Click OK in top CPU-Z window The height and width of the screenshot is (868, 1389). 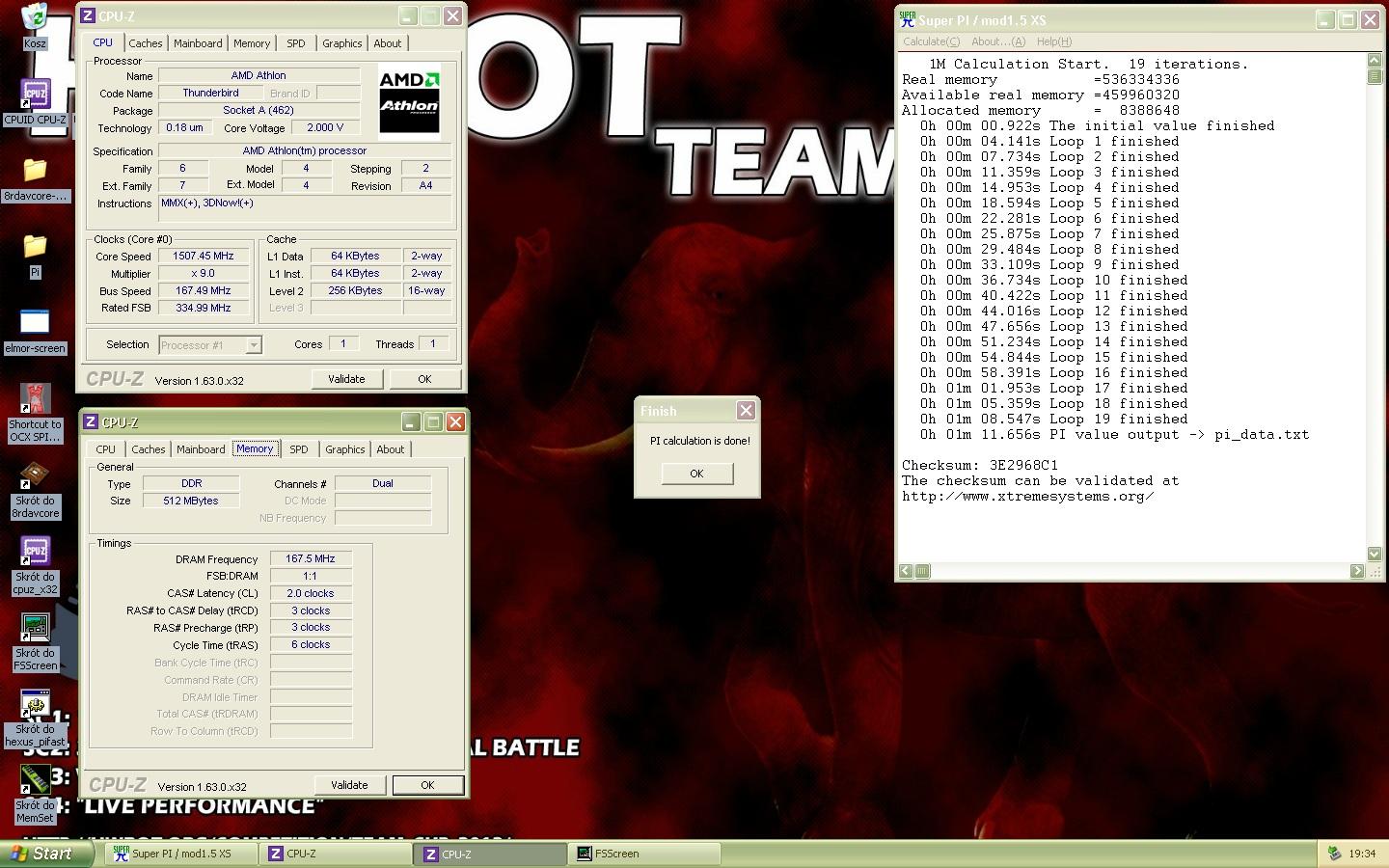coord(424,379)
